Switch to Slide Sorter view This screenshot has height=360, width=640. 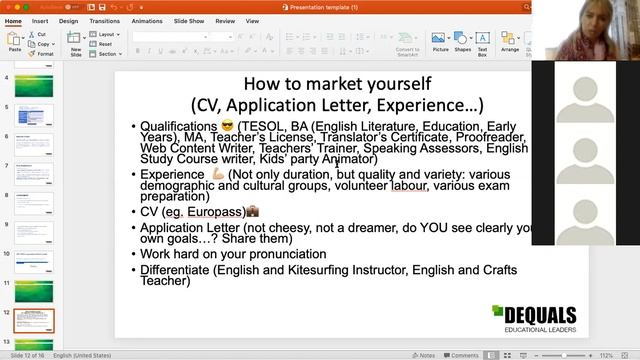click(507, 356)
